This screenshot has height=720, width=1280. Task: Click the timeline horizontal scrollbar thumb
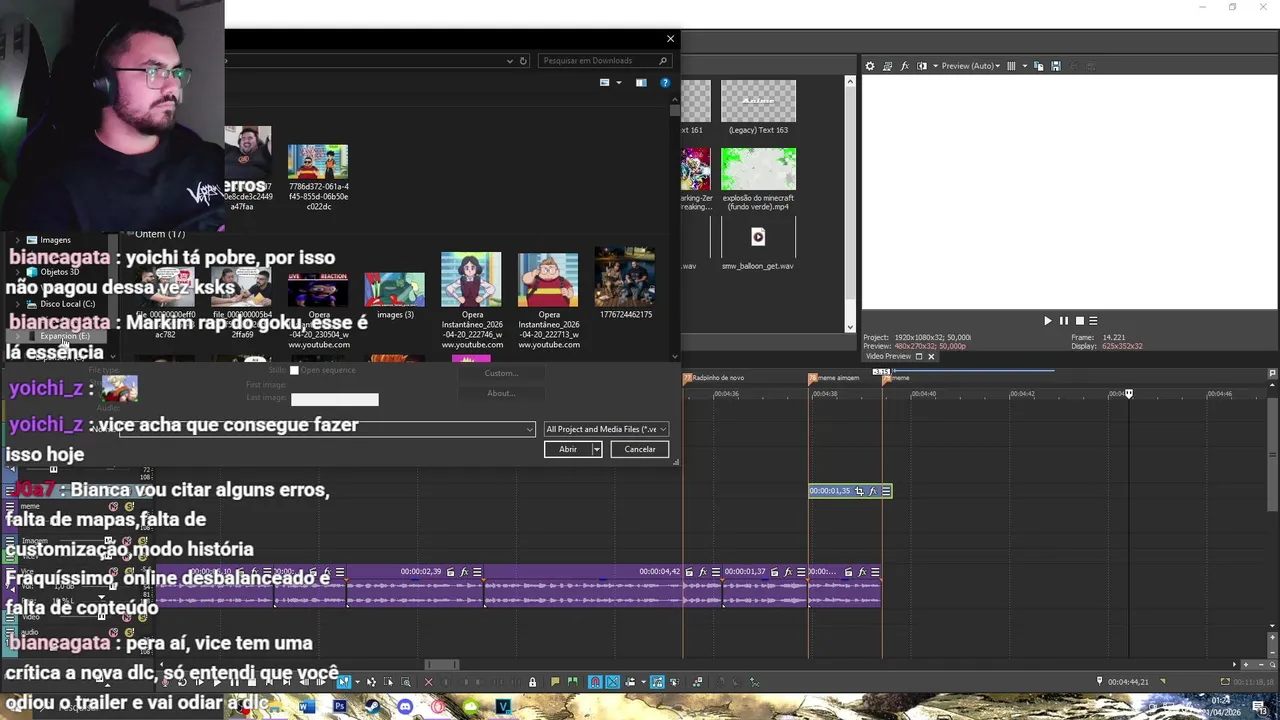[442, 664]
